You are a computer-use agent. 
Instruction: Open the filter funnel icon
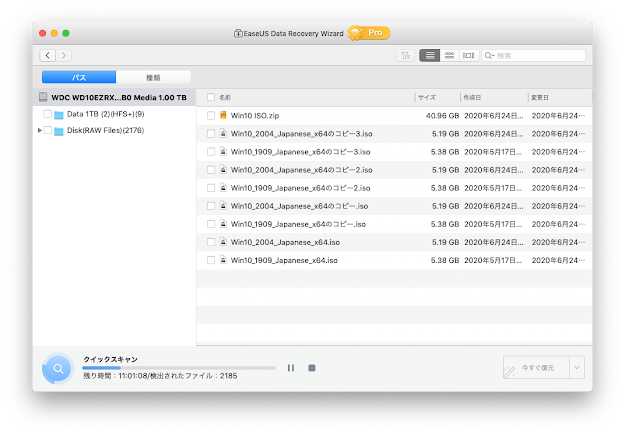tap(405, 55)
